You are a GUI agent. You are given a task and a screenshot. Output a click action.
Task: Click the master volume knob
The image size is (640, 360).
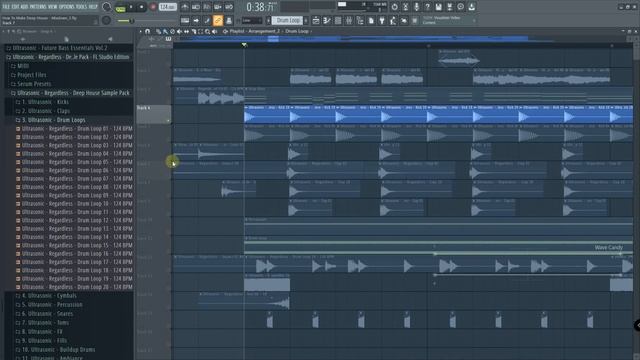(107, 7)
